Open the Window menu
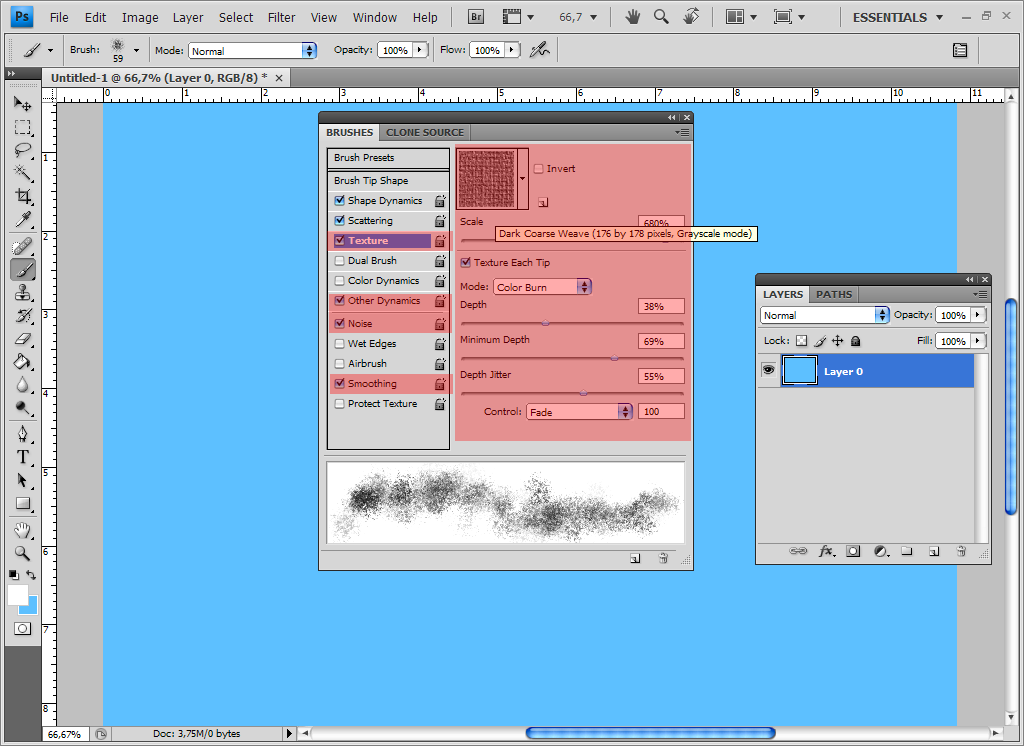The height and width of the screenshot is (746, 1024). [x=375, y=18]
